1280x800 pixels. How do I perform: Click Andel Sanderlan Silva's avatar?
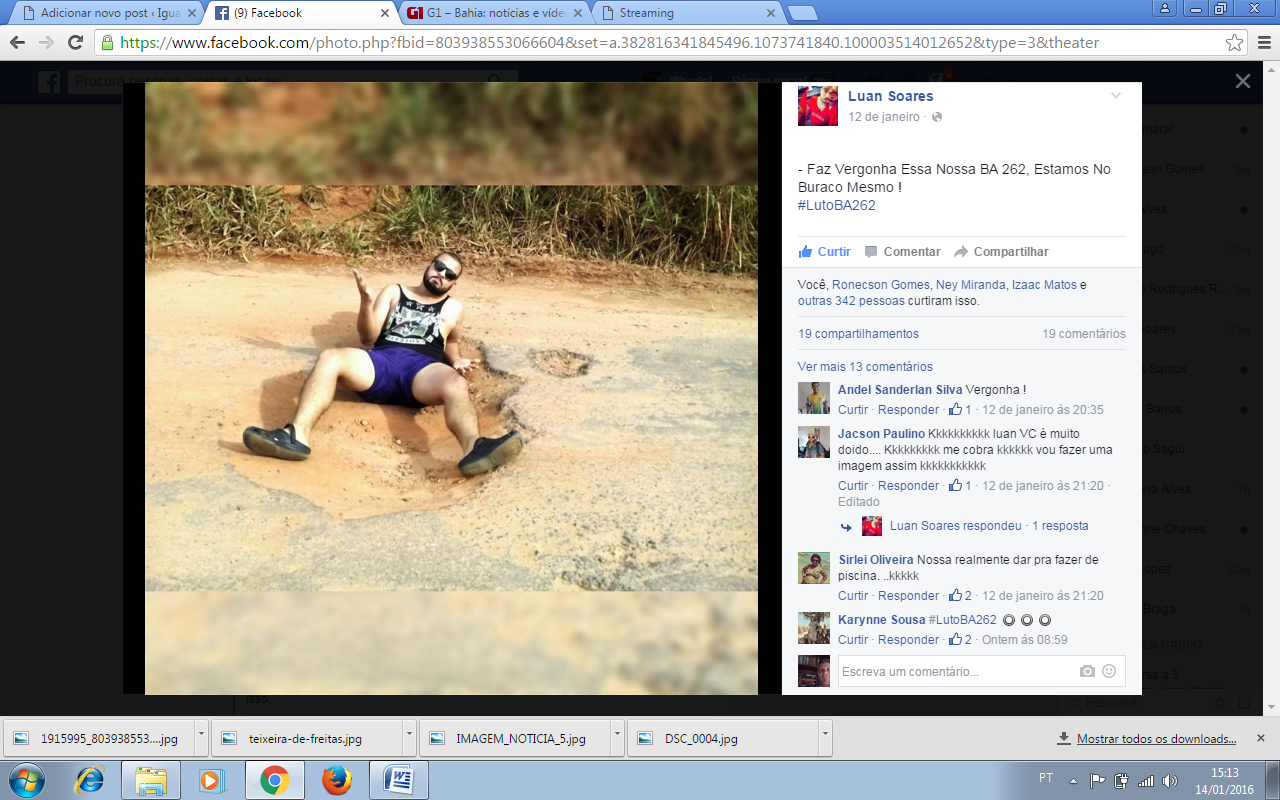(814, 398)
